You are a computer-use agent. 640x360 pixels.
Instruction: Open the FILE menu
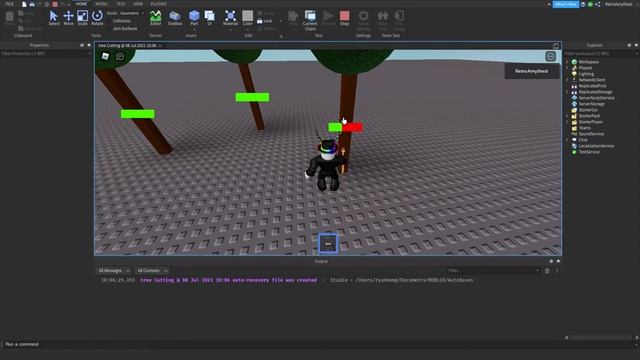pos(9,4)
